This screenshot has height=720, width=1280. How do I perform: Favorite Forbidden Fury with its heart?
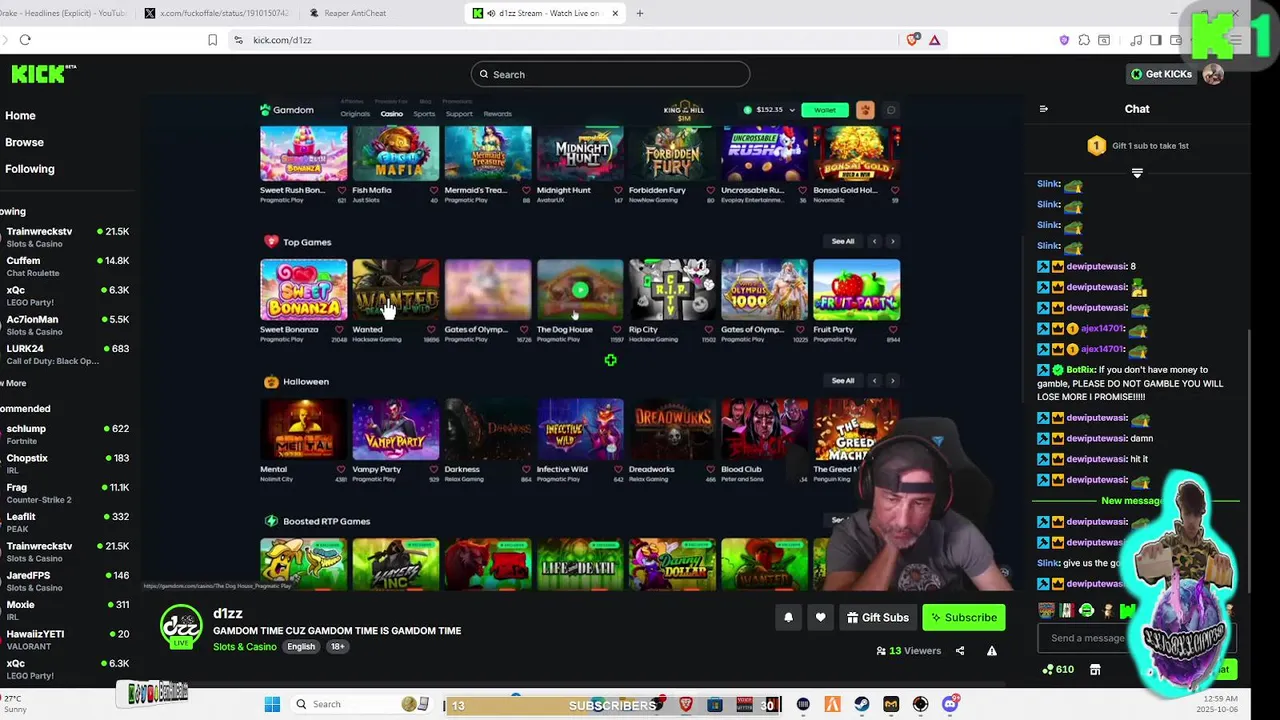[709, 190]
